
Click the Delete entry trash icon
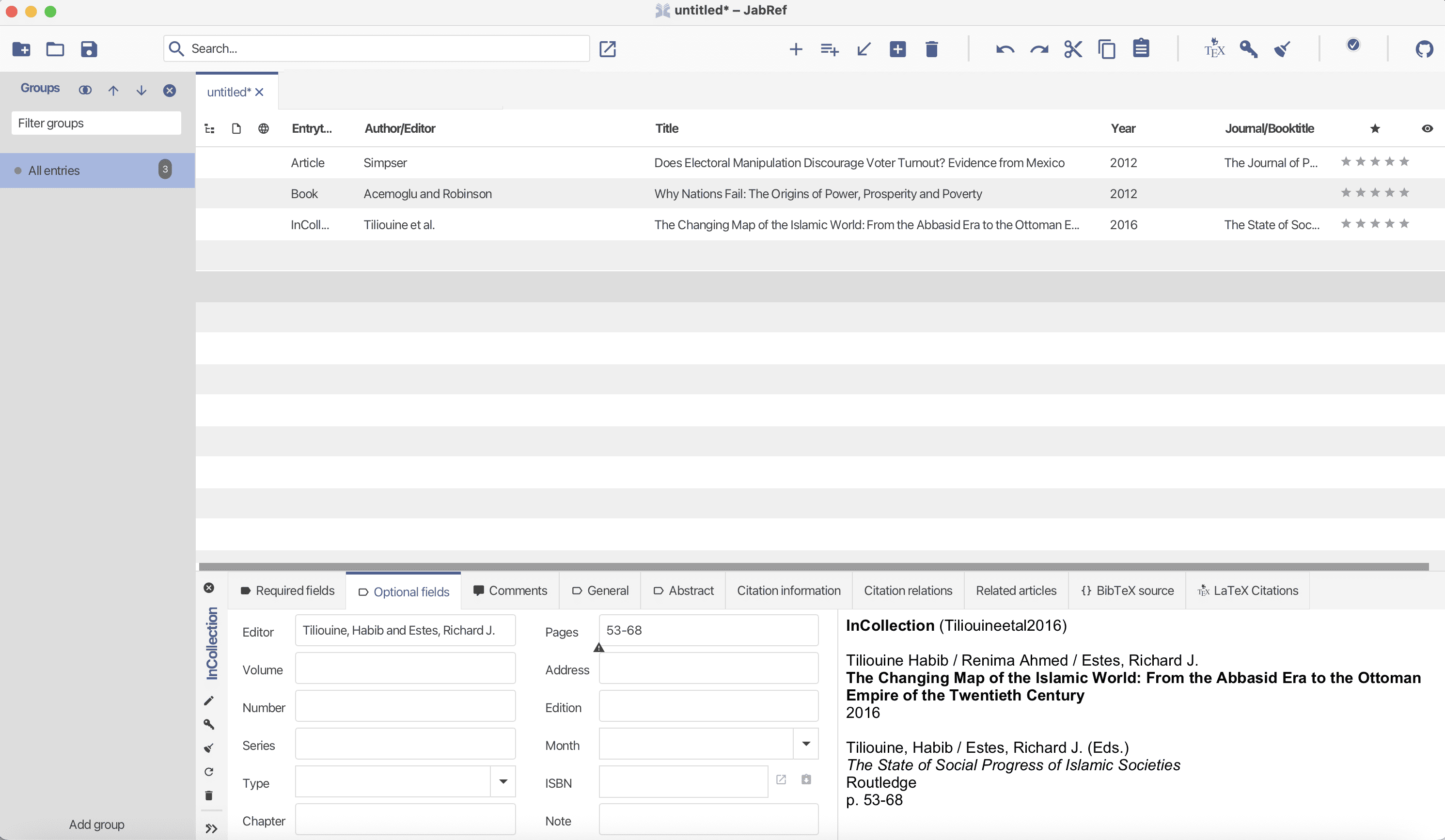coord(932,49)
